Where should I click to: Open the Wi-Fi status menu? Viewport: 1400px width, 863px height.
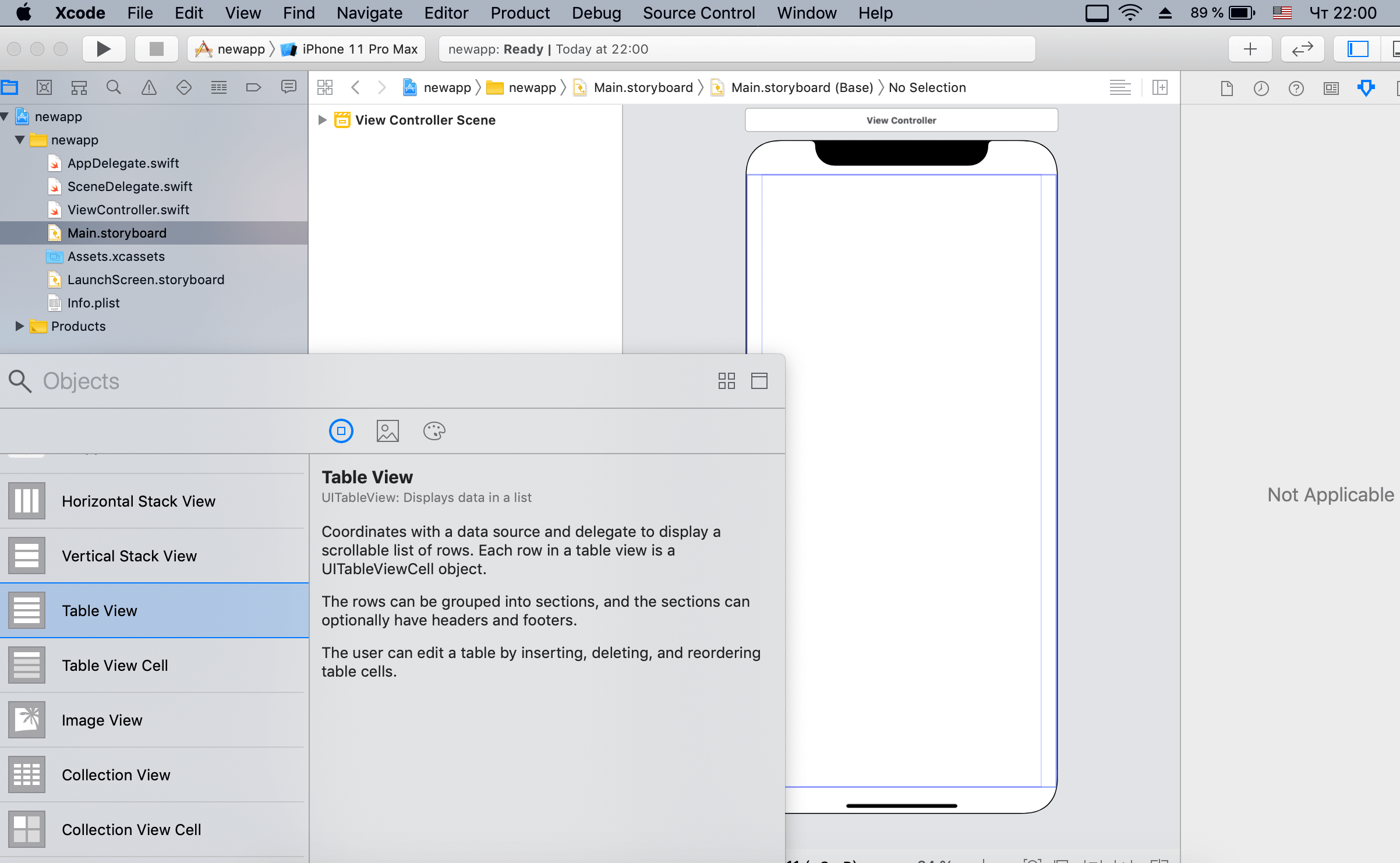tap(1130, 13)
